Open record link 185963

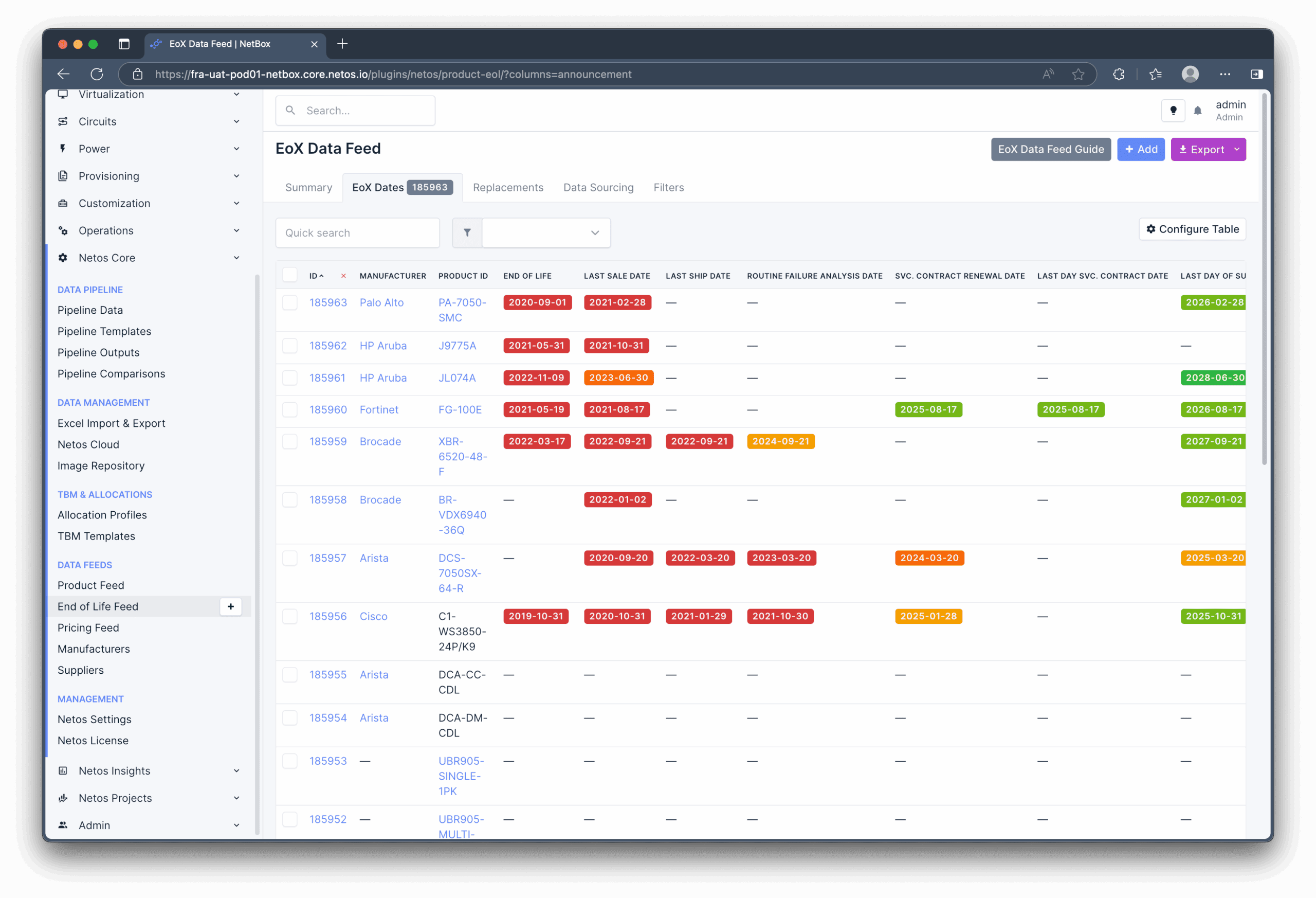[328, 302]
